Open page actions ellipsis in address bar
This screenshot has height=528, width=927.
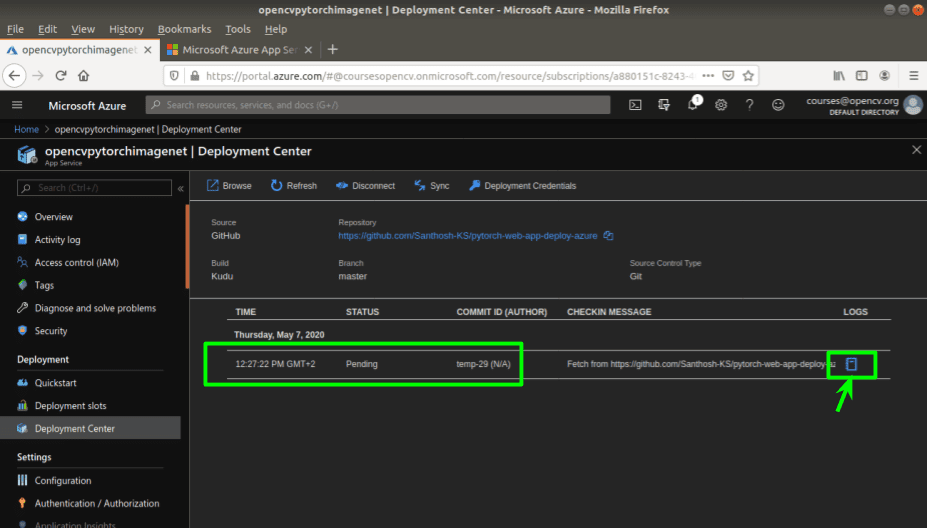pyautogui.click(x=708, y=76)
